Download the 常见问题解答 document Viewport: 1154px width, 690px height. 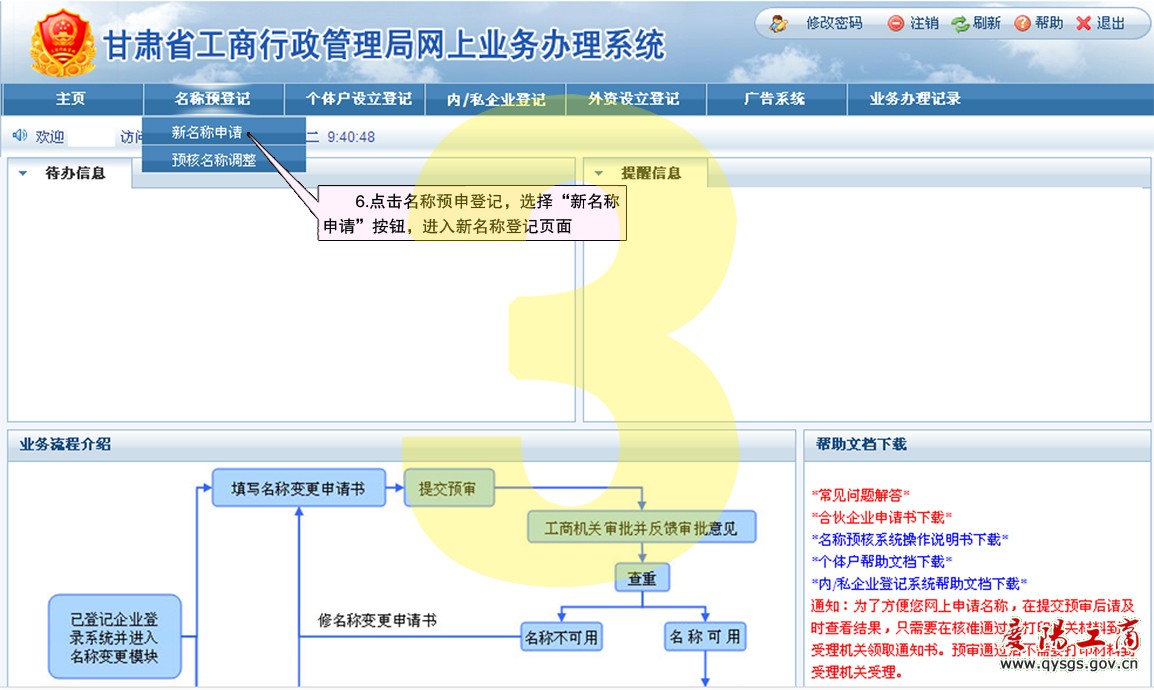861,494
